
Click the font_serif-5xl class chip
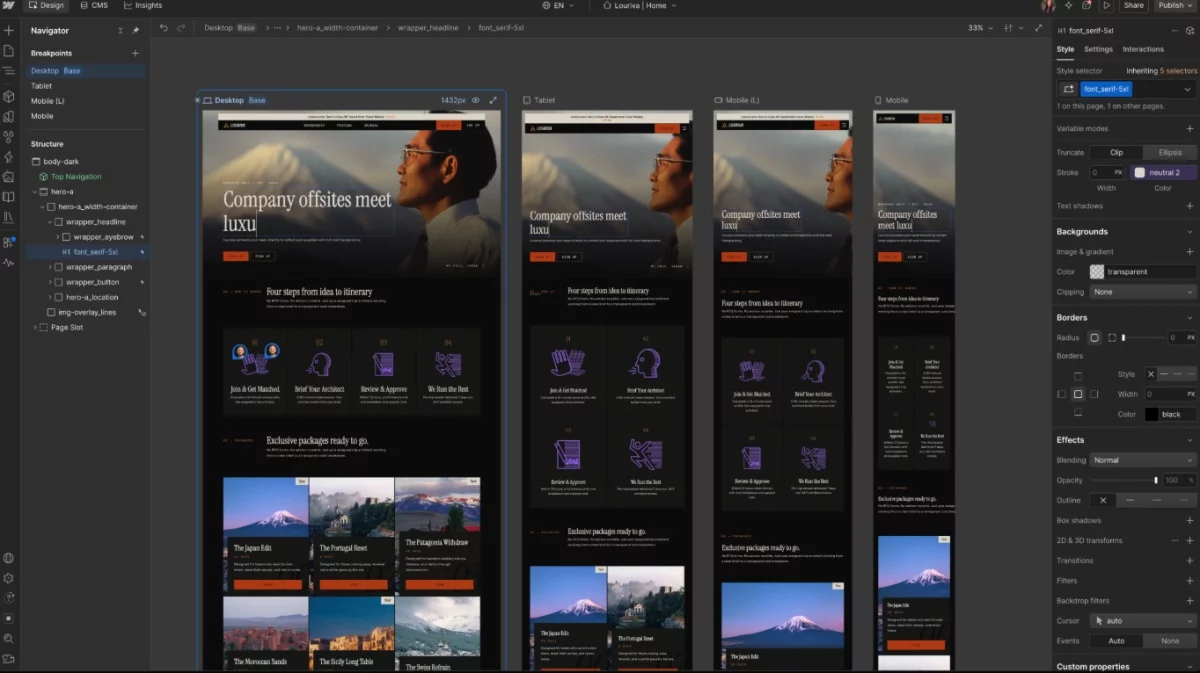[1106, 89]
